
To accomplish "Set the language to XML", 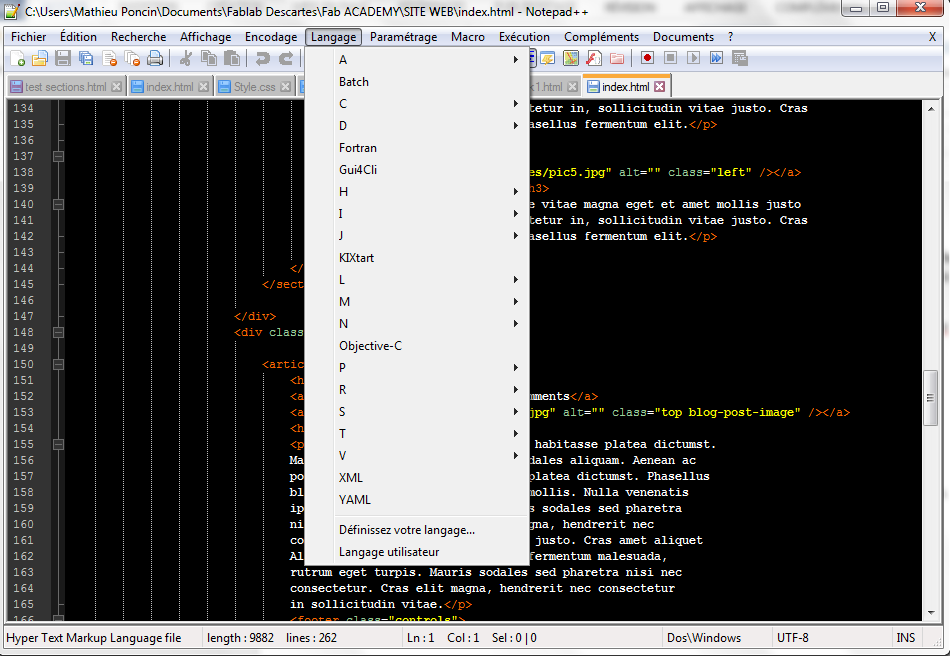I will pos(417,478).
